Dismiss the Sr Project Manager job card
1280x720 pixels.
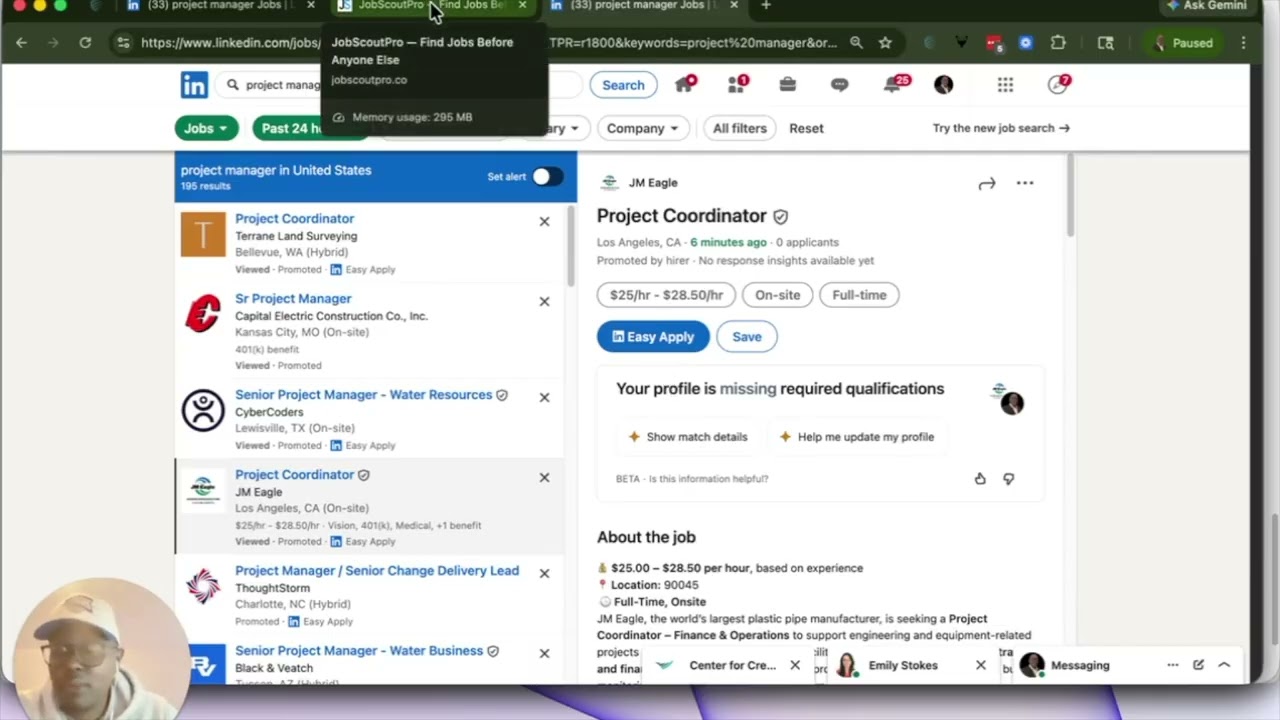coord(544,301)
